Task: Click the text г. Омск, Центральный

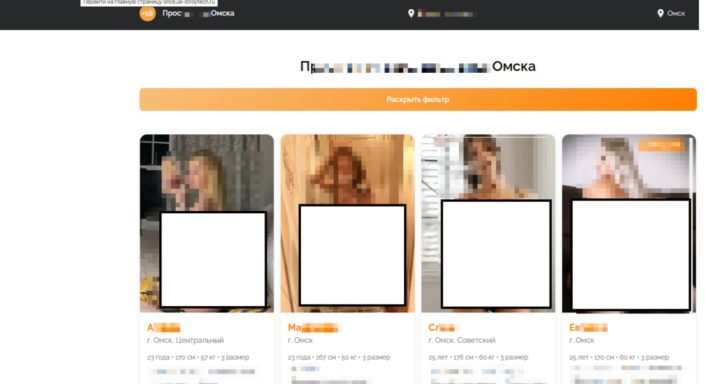Action: pyautogui.click(x=185, y=340)
